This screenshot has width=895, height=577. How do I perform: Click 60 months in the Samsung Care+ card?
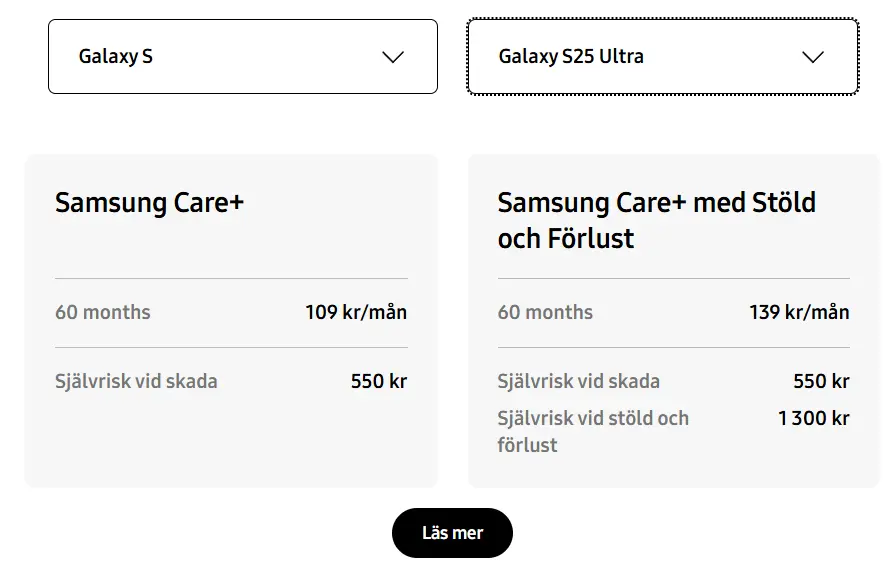pos(103,312)
